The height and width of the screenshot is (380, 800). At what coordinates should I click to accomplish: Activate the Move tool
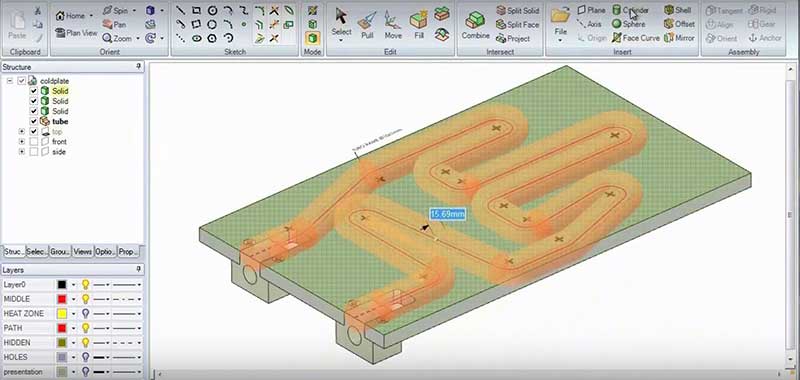pyautogui.click(x=393, y=26)
